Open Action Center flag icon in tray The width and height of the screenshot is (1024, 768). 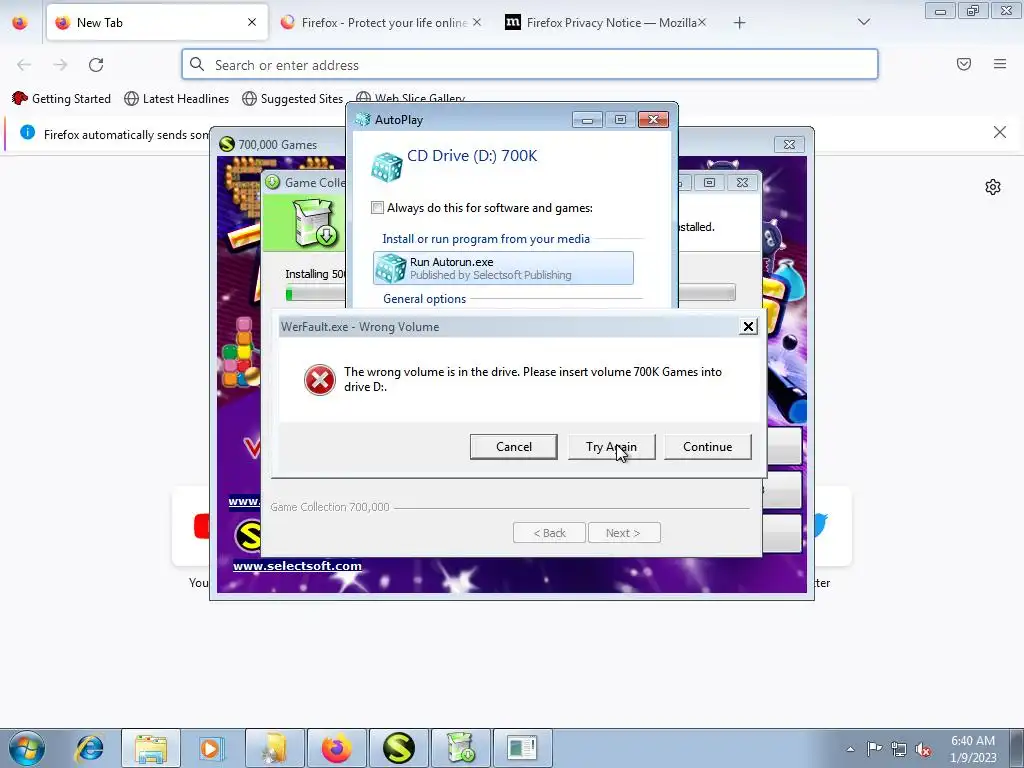[874, 748]
